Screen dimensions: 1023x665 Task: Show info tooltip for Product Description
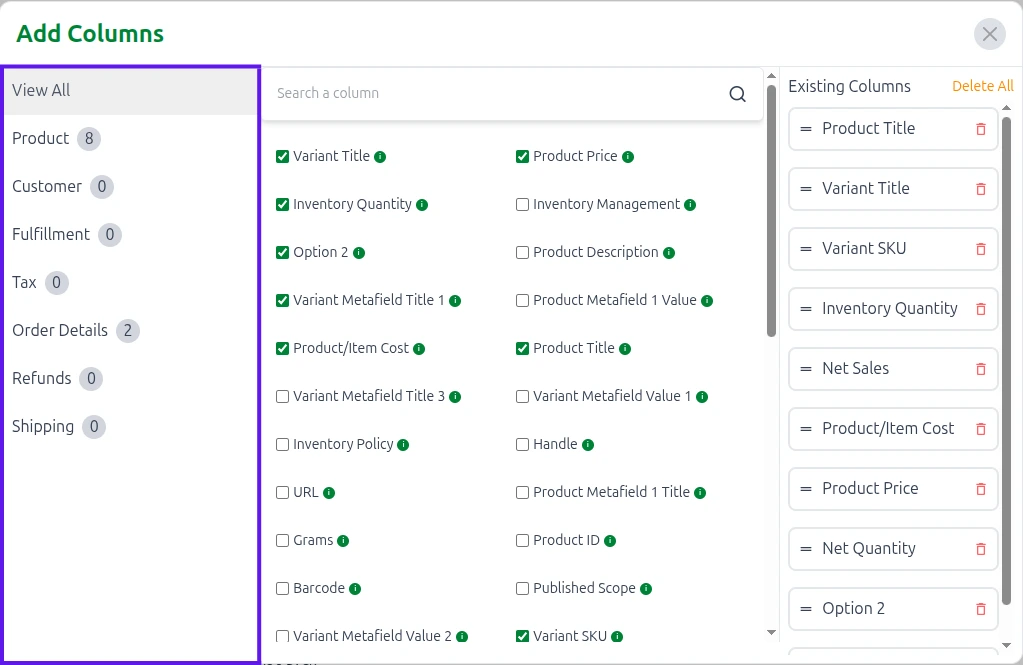pyautogui.click(x=669, y=253)
